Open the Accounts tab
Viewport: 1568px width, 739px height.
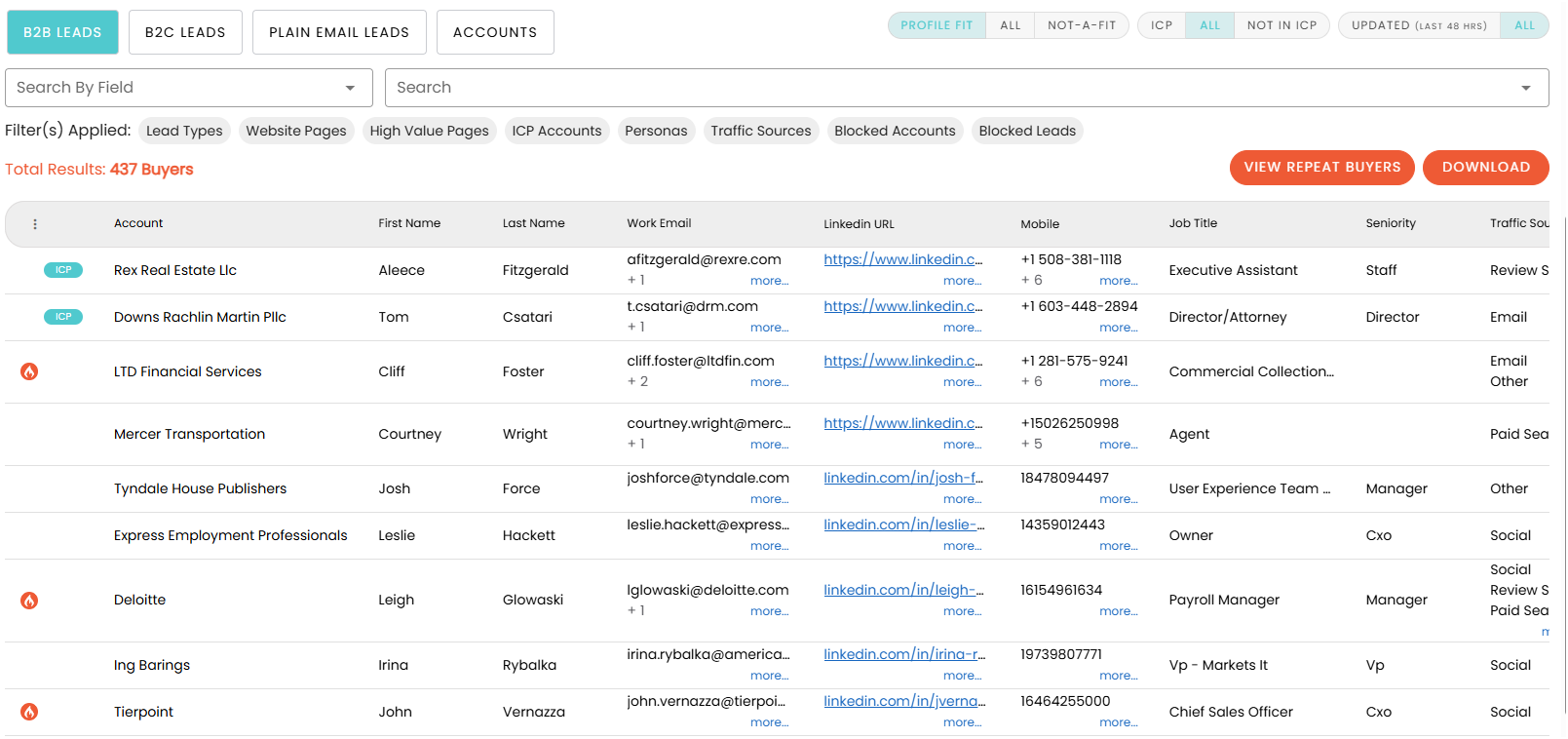point(495,32)
